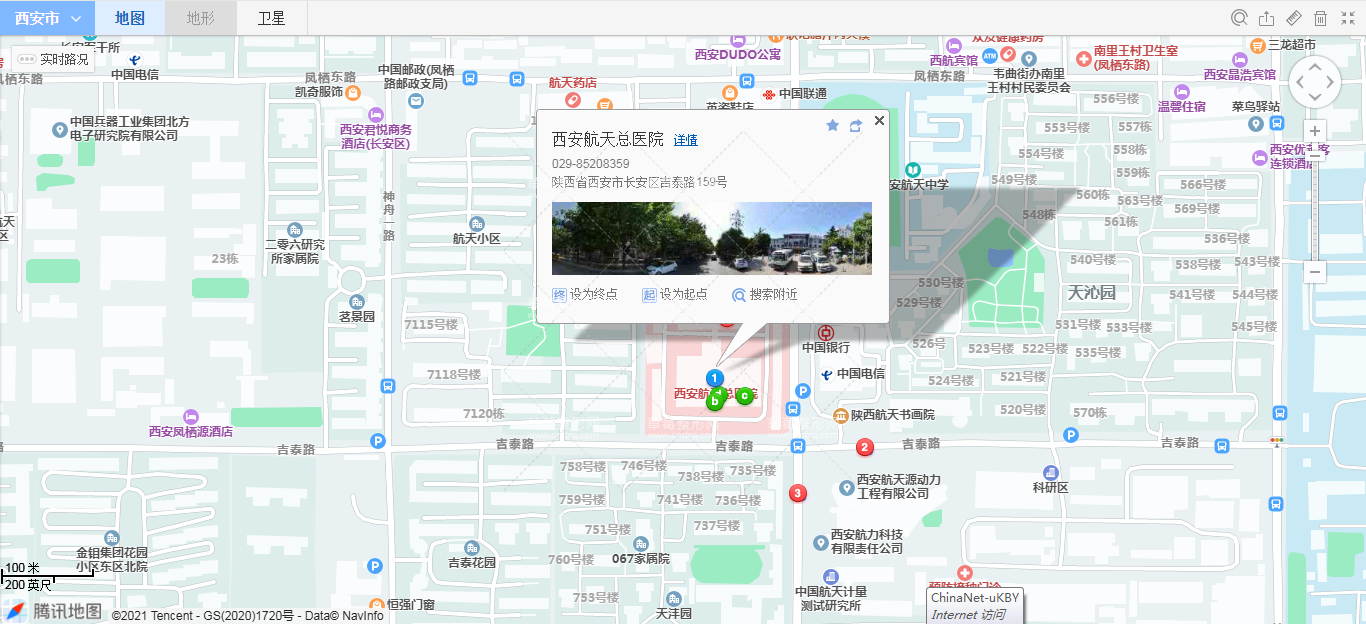Click the 航天药店 pharmacy icon
The height and width of the screenshot is (624, 1366).
(573, 100)
